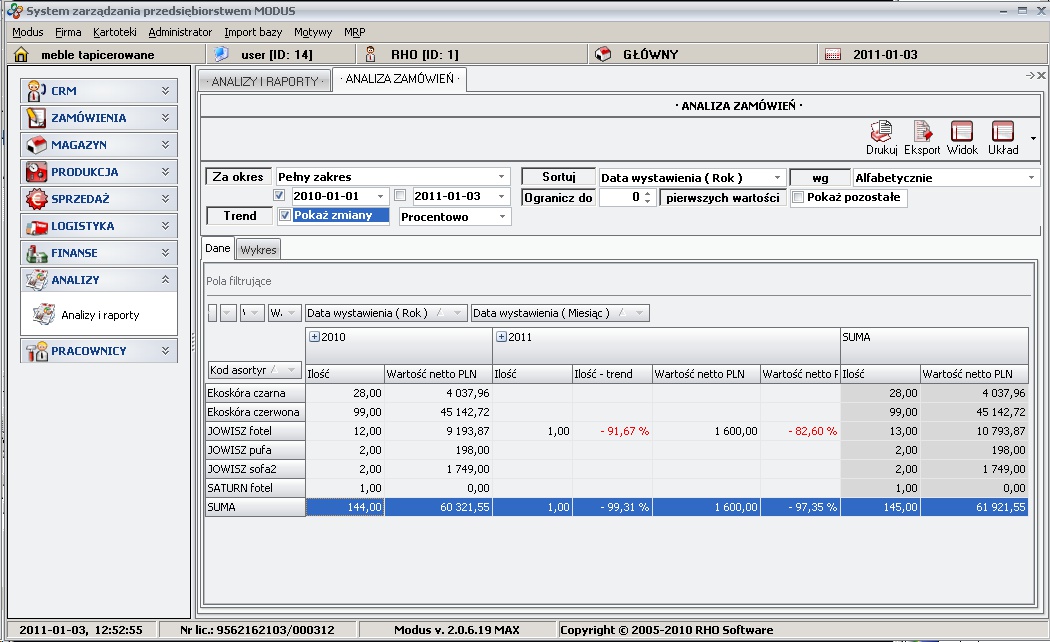Click the CRM module icon
Image resolution: width=1050 pixels, height=642 pixels.
(37, 91)
